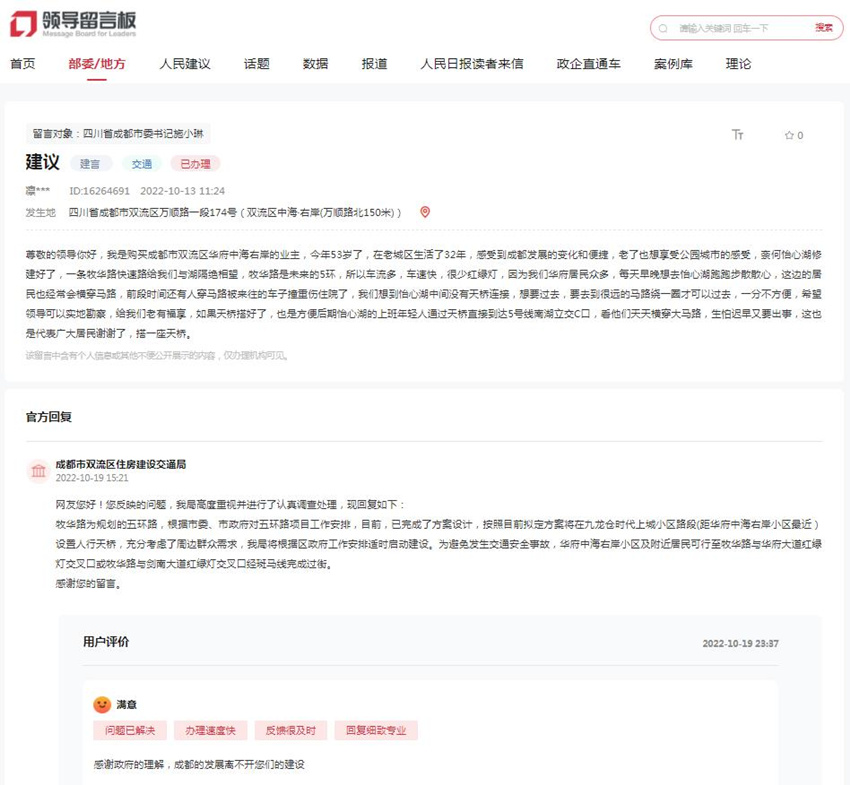Click the red location pin icon
This screenshot has height=785, width=850.
pos(425,212)
